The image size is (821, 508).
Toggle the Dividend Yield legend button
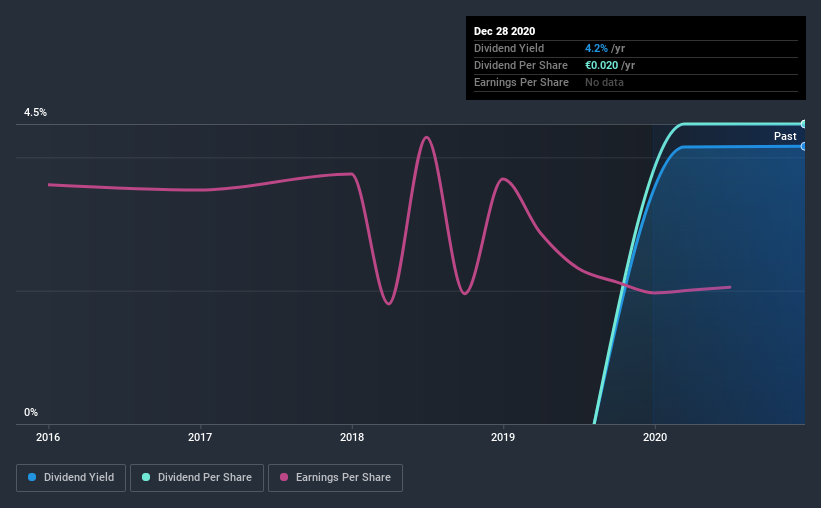(x=71, y=478)
